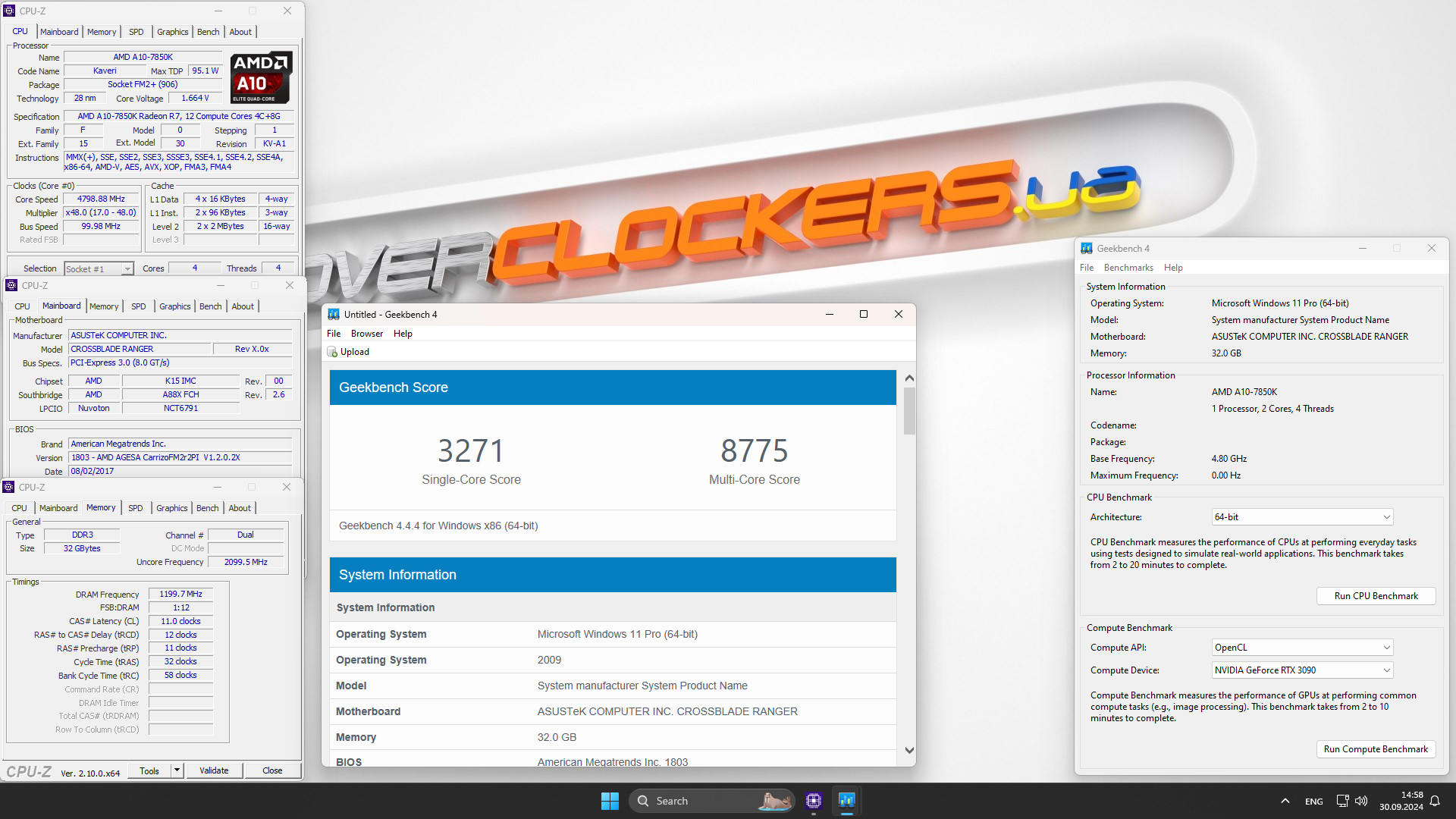1456x819 pixels.
Task: Click Close button in CPU-Z bottom bar
Action: point(272,770)
